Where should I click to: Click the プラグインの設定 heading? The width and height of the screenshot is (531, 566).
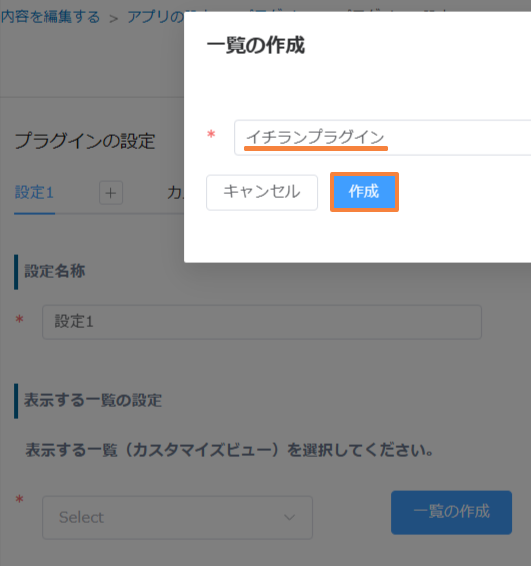[x=85, y=141]
